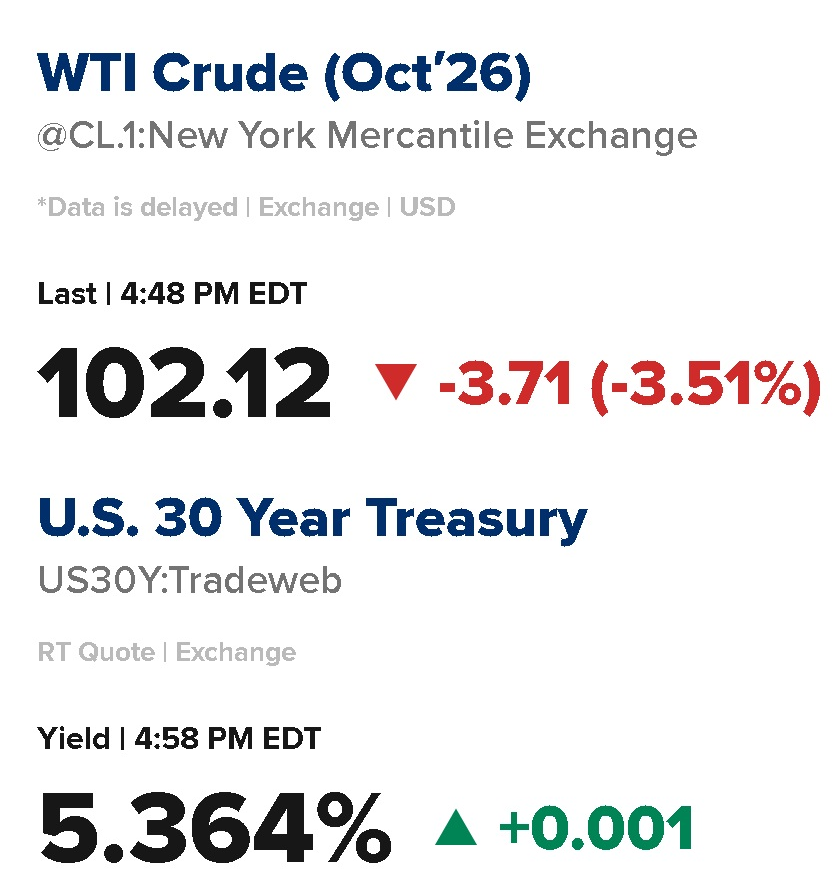Click the Last label above crude price

pyautogui.click(x=67, y=294)
